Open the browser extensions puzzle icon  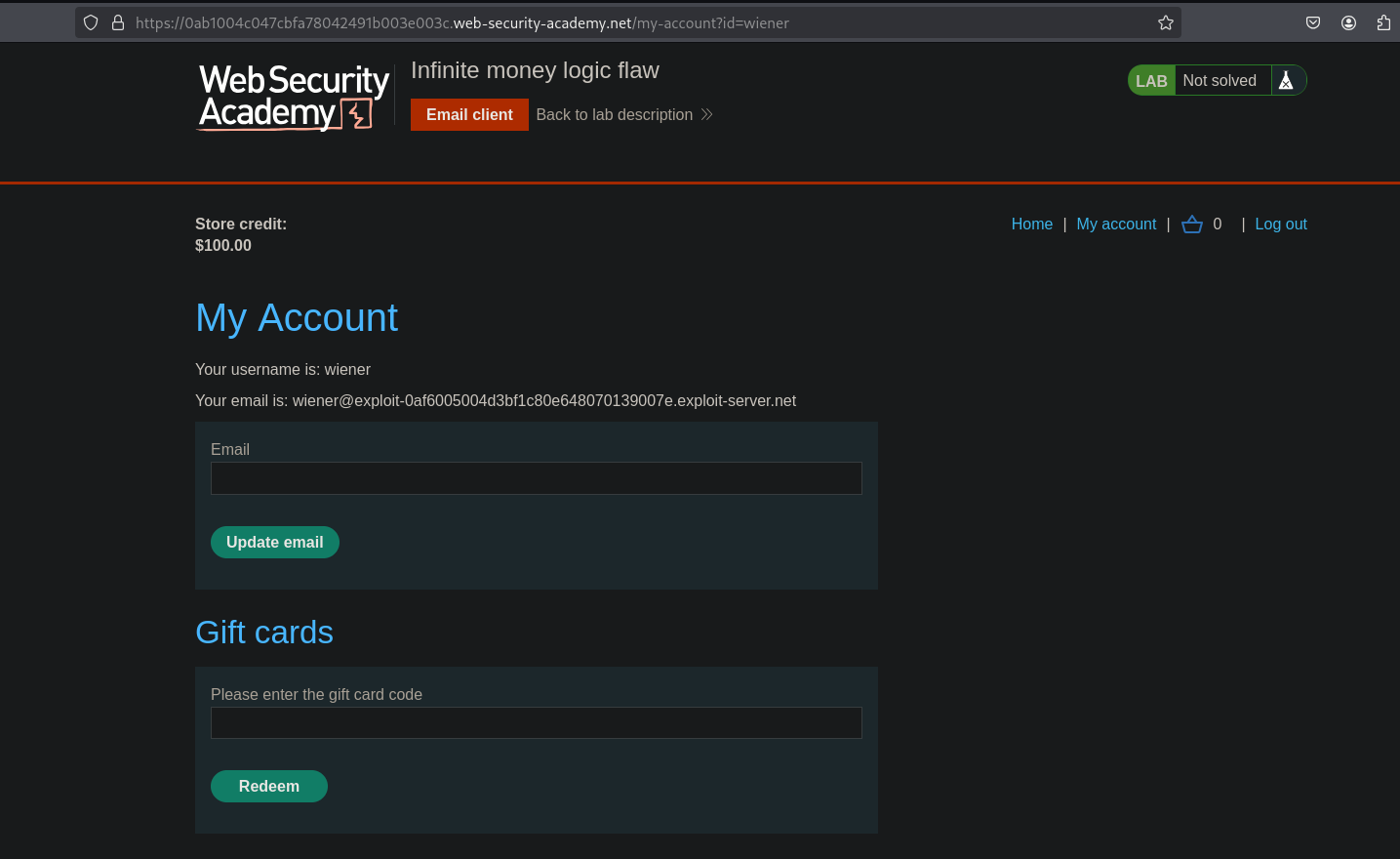coord(1383,22)
